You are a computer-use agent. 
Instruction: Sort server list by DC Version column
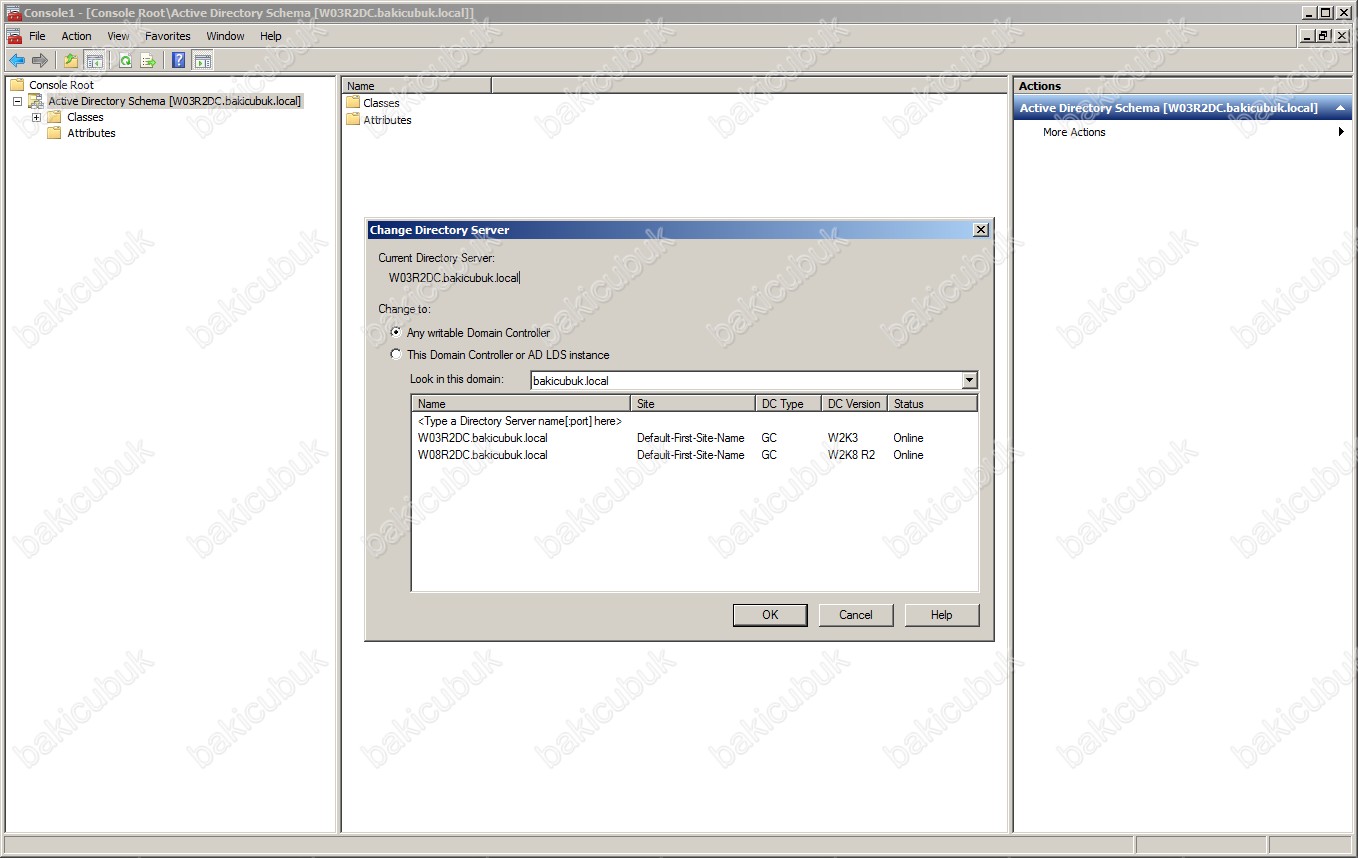point(854,404)
